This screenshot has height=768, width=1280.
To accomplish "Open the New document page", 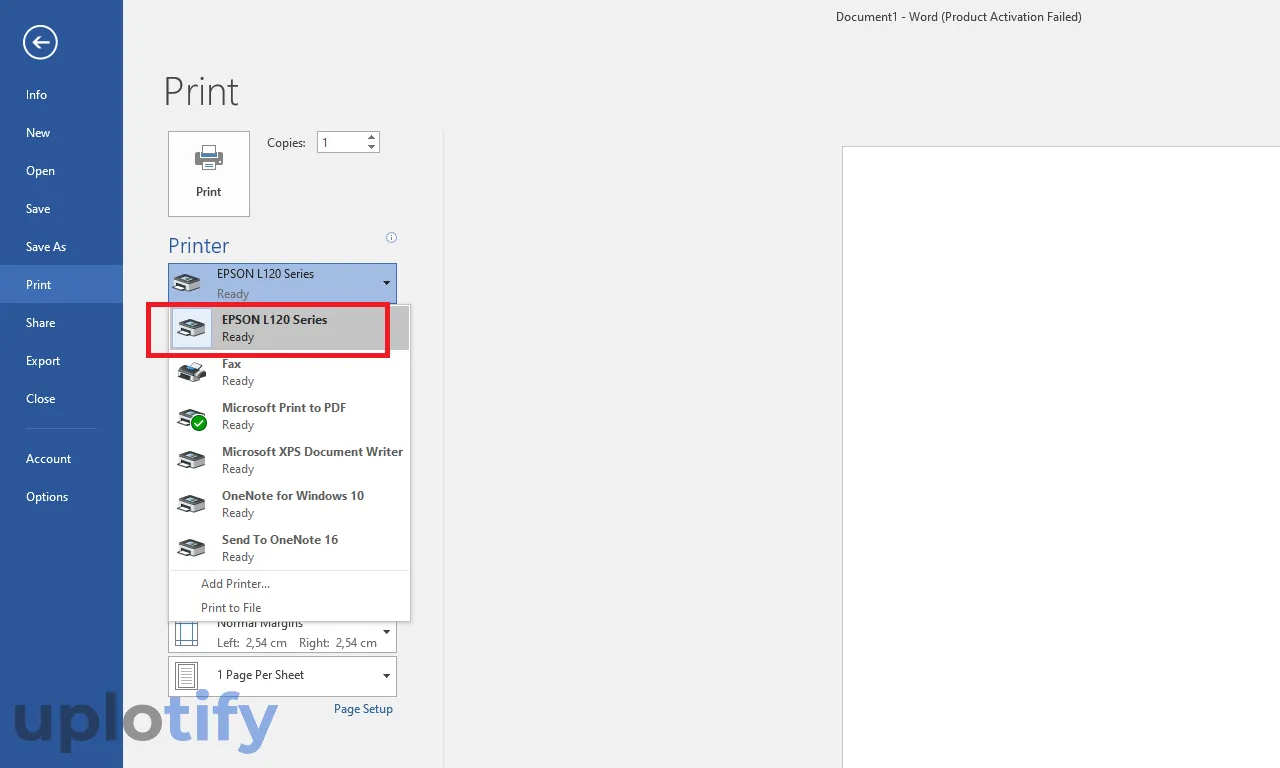I will click(61, 133).
